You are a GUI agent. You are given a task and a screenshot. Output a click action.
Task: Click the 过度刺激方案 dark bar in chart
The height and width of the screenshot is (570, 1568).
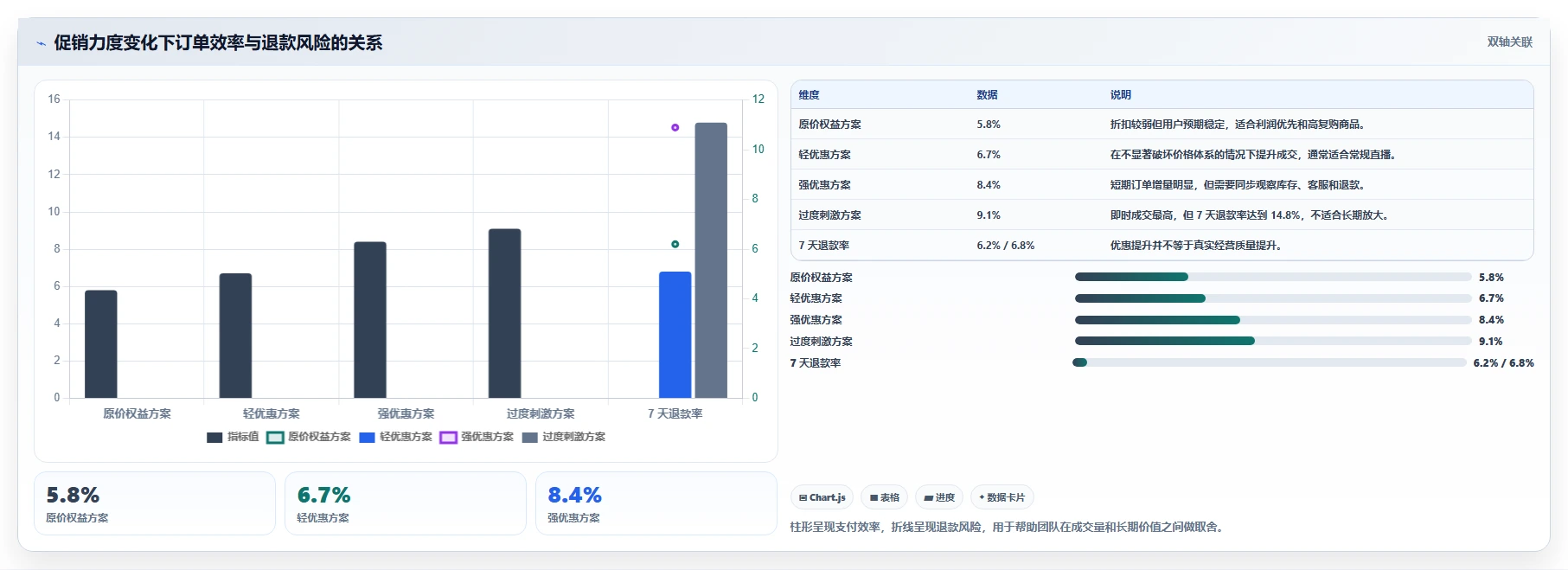[504, 313]
